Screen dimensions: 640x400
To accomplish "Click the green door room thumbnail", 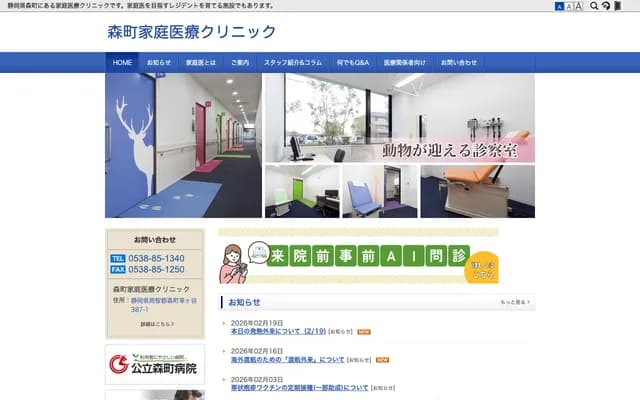I will pyautogui.click(x=302, y=191).
